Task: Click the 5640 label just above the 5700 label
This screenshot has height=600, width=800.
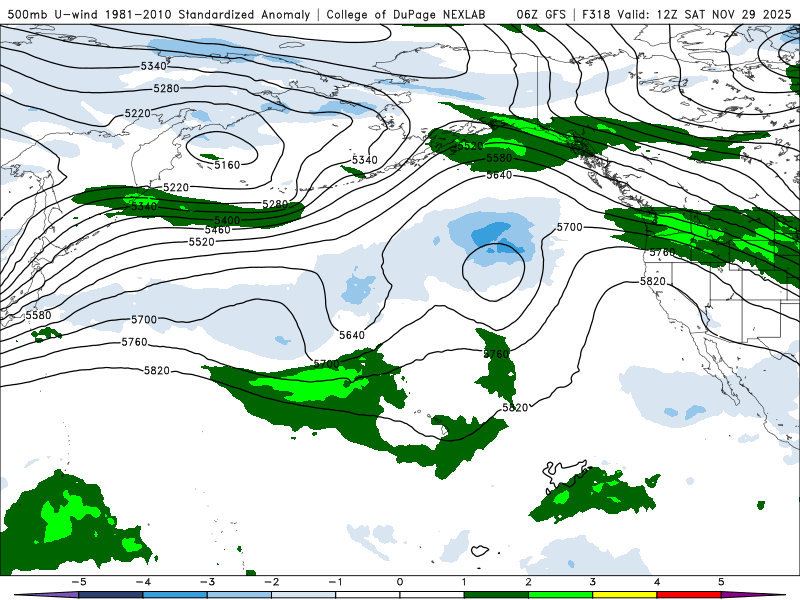Action: 352,335
